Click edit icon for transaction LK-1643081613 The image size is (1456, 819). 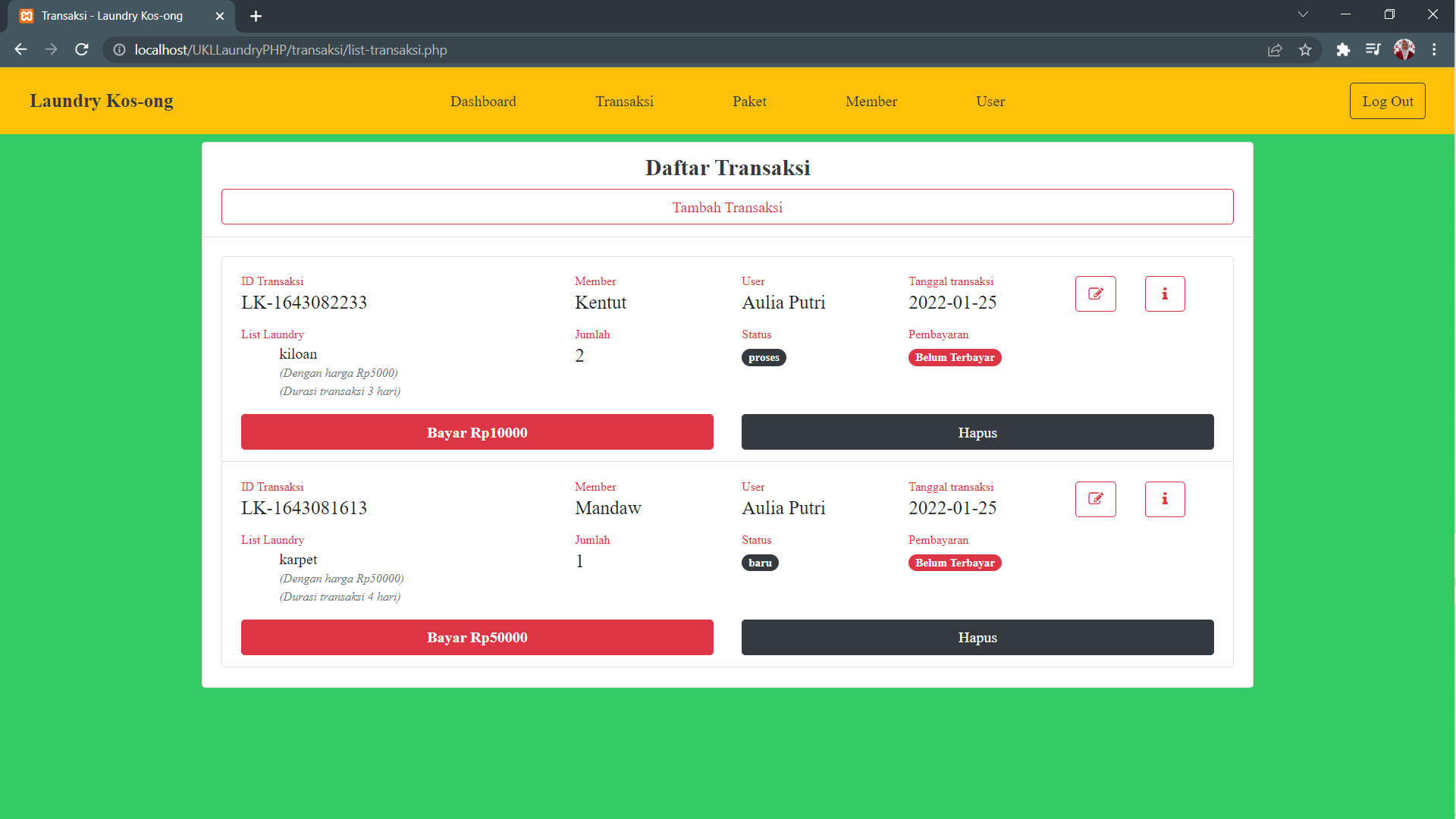(1095, 499)
